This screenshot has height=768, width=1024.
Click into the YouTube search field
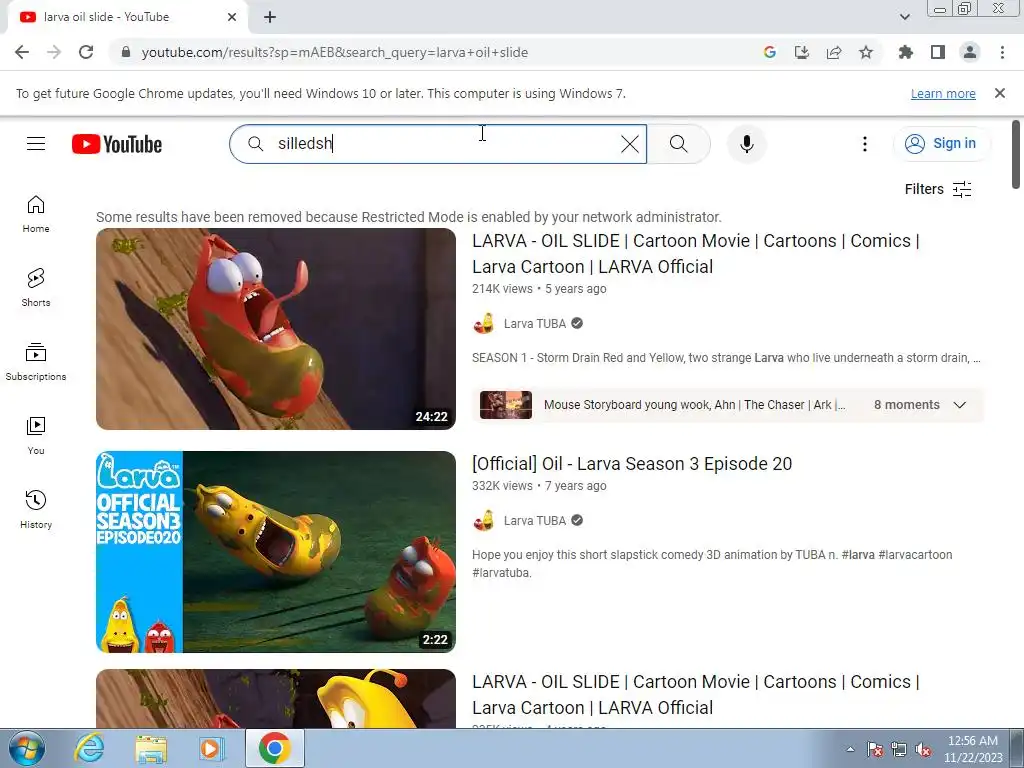438,144
